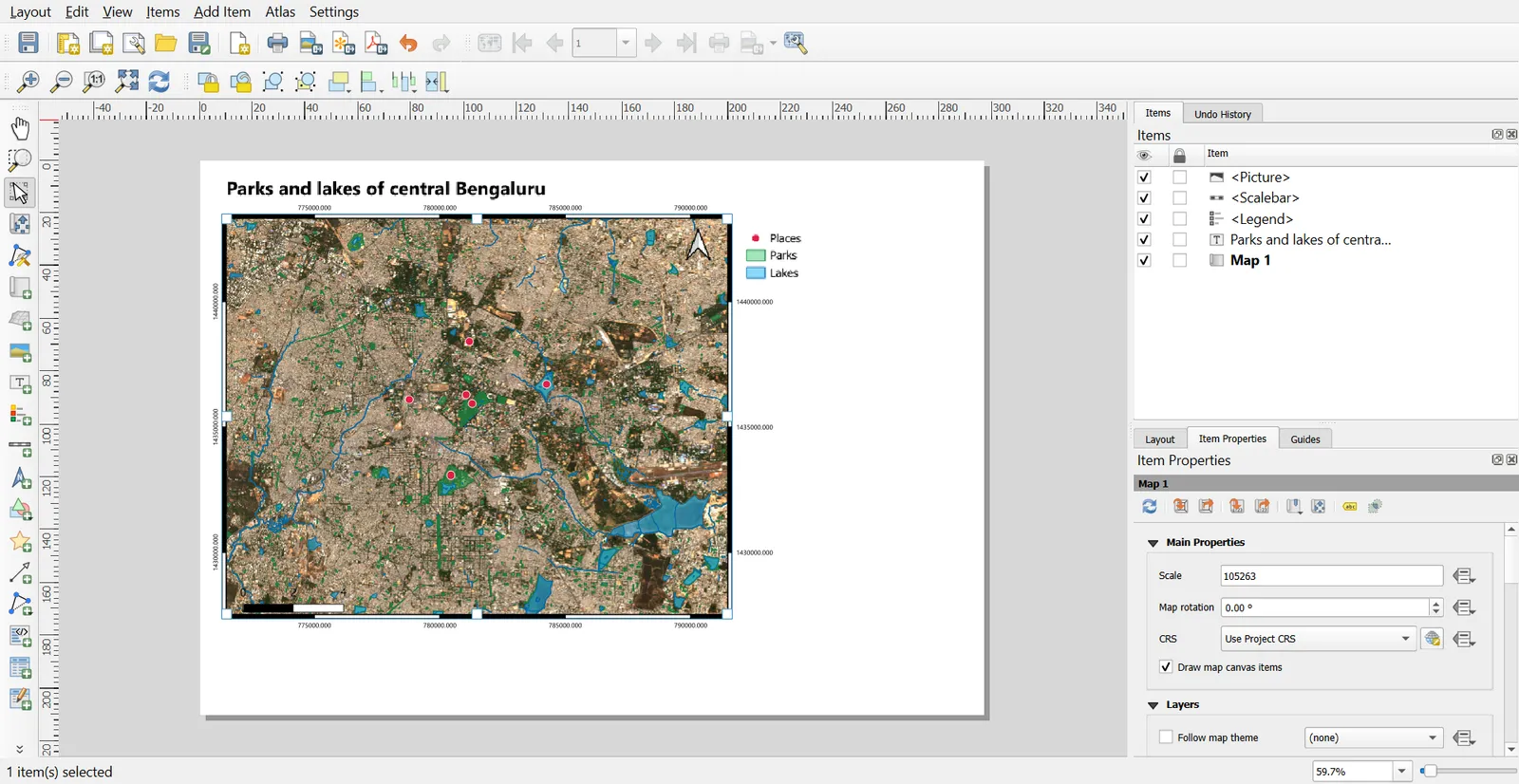Lock the Map 1 item

click(x=1180, y=261)
